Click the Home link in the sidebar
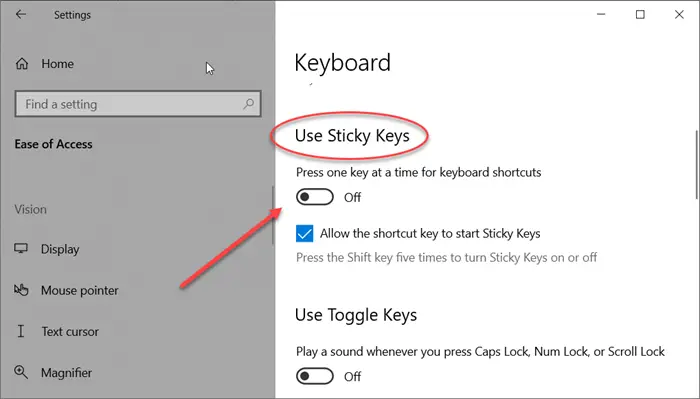This screenshot has width=700, height=399. (x=58, y=64)
